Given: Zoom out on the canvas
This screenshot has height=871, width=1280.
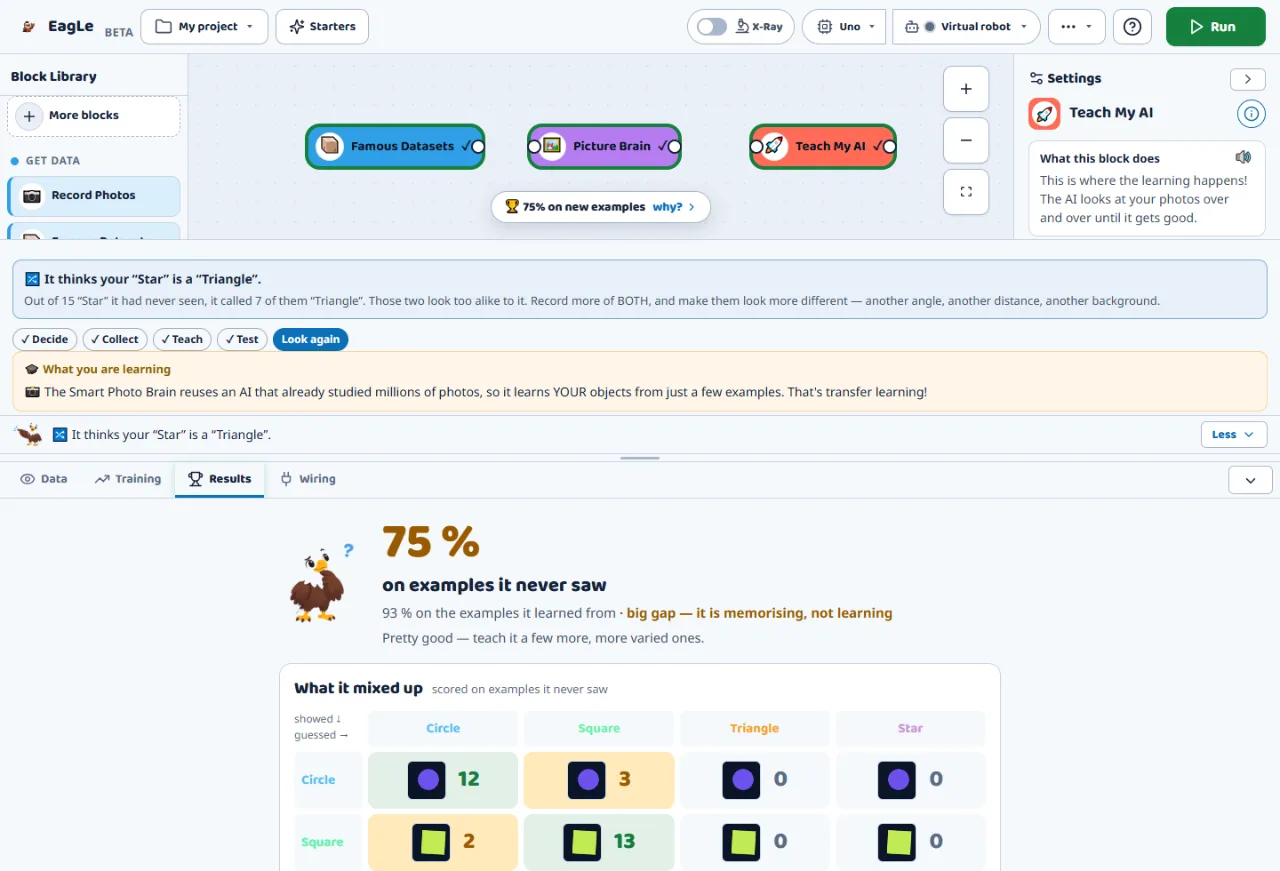Looking at the screenshot, I should (966, 141).
